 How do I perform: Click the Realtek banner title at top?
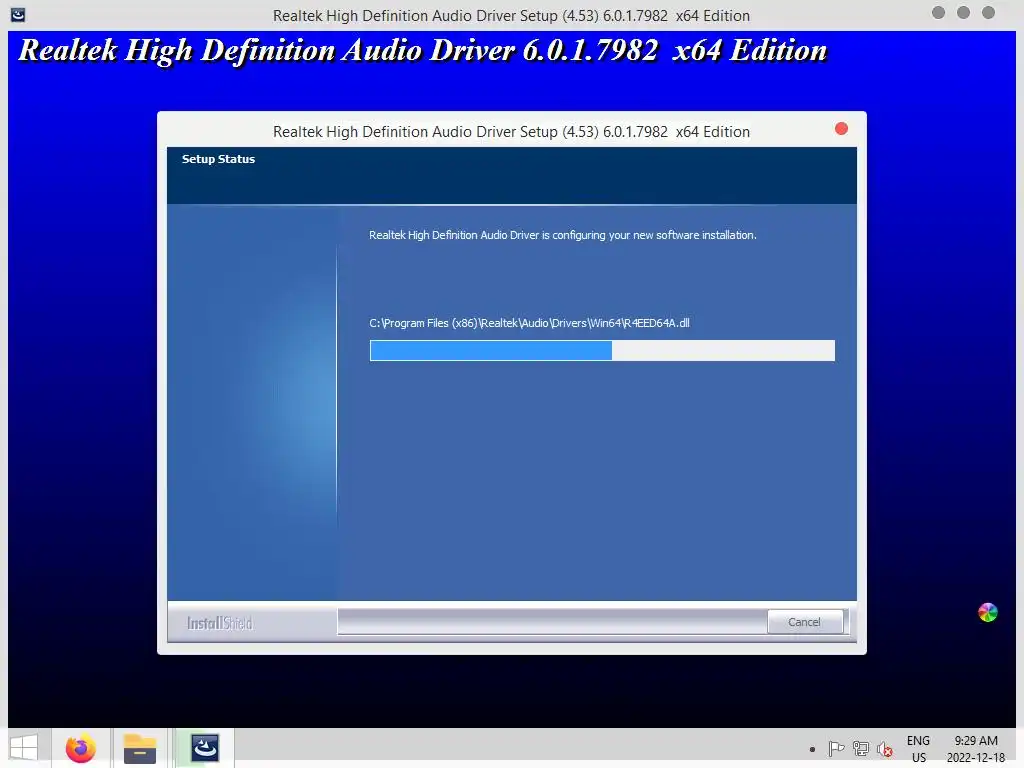click(423, 51)
